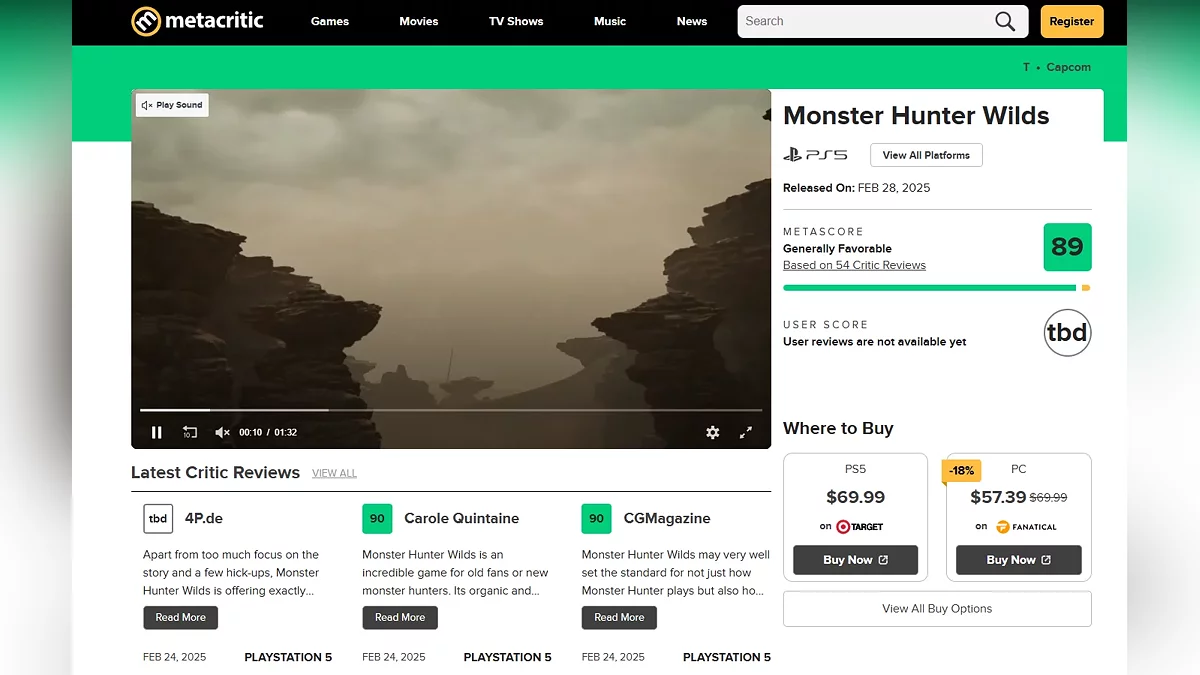Open the Carole Quintaine publication link
The width and height of the screenshot is (1200, 675).
point(462,518)
